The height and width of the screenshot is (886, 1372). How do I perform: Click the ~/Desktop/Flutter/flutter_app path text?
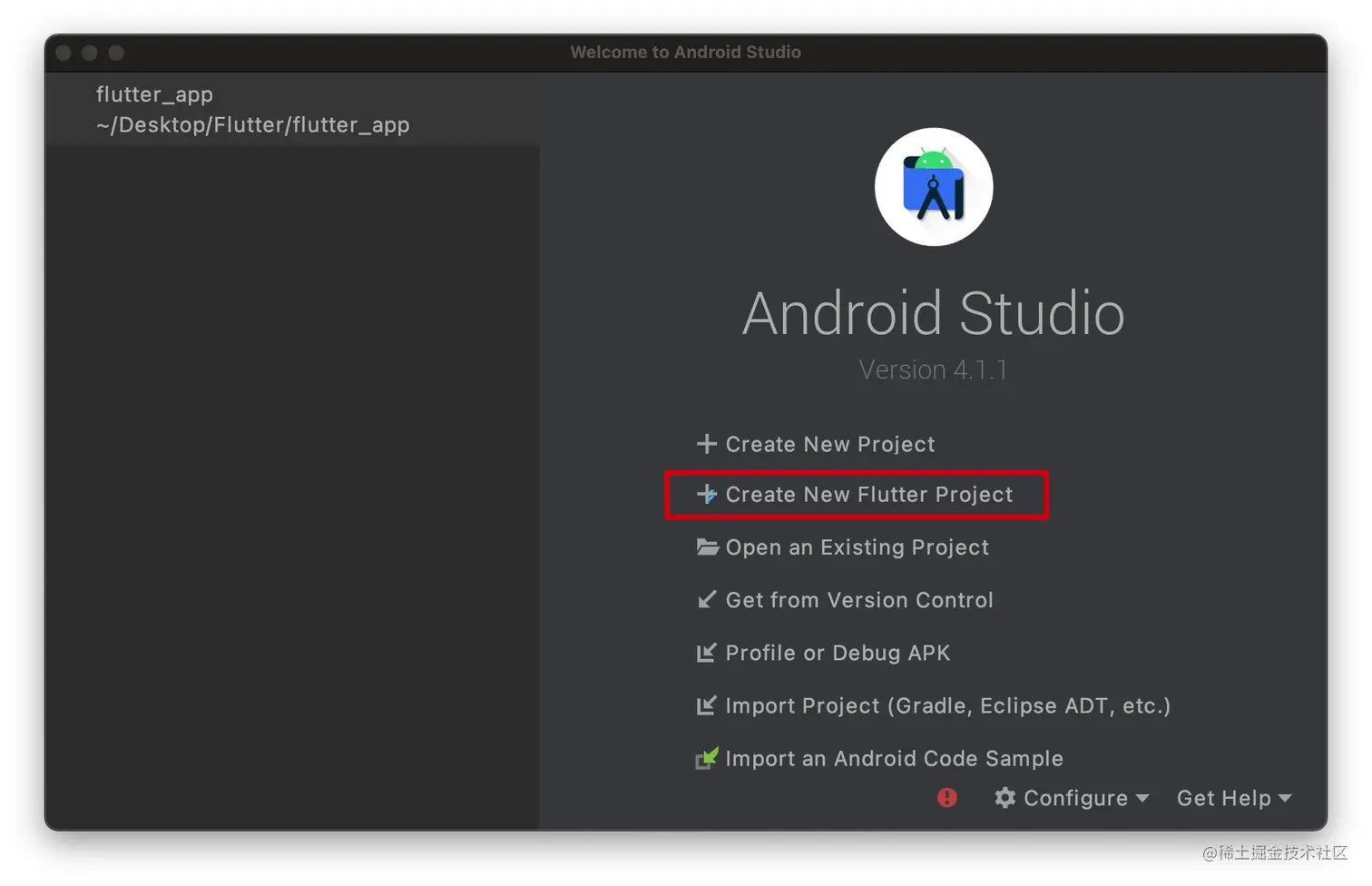pyautogui.click(x=252, y=125)
